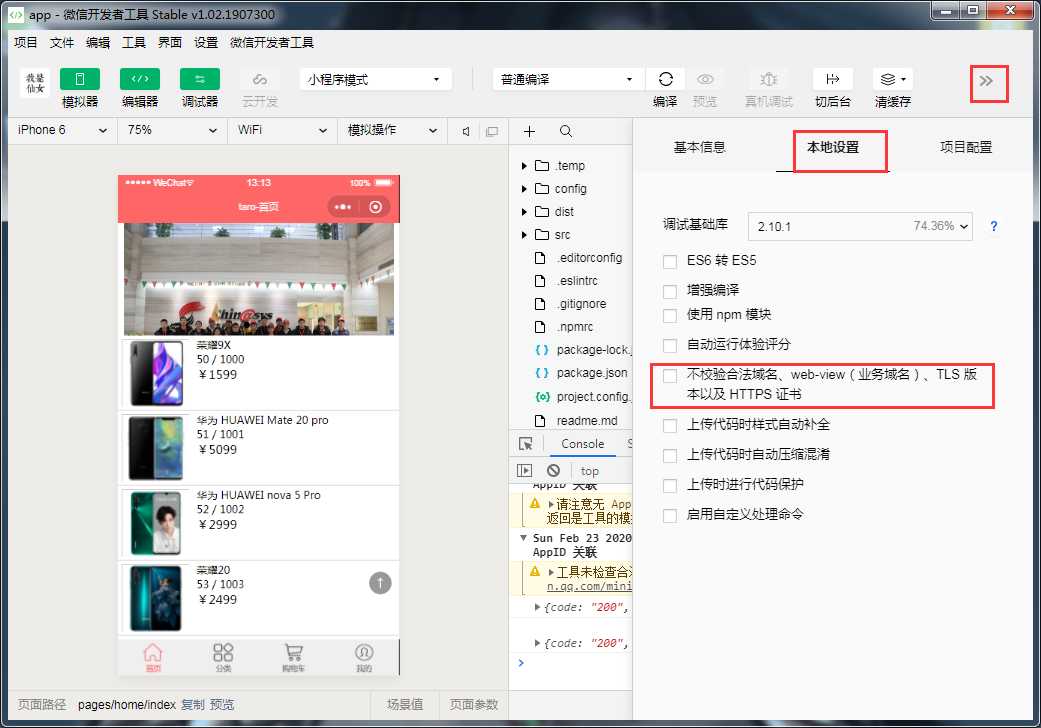Click the compile (编译) refresh icon

(665, 79)
